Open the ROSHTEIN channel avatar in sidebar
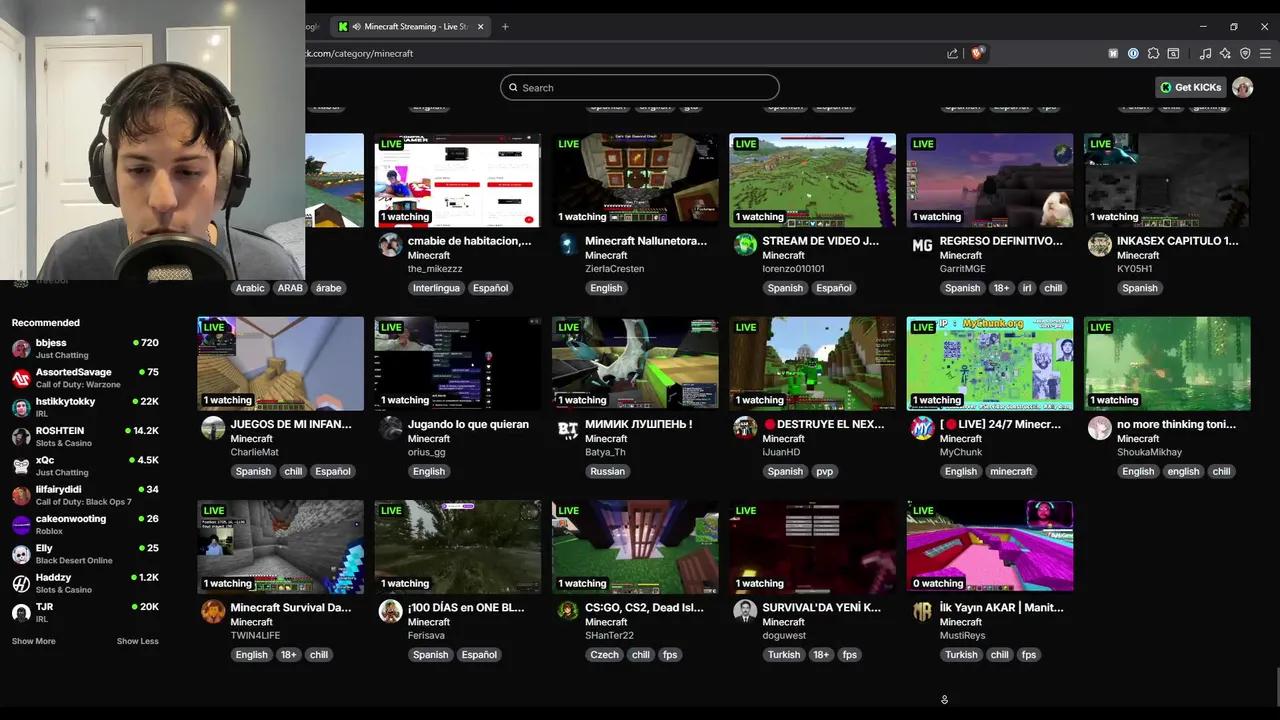1280x720 pixels. [x=21, y=436]
